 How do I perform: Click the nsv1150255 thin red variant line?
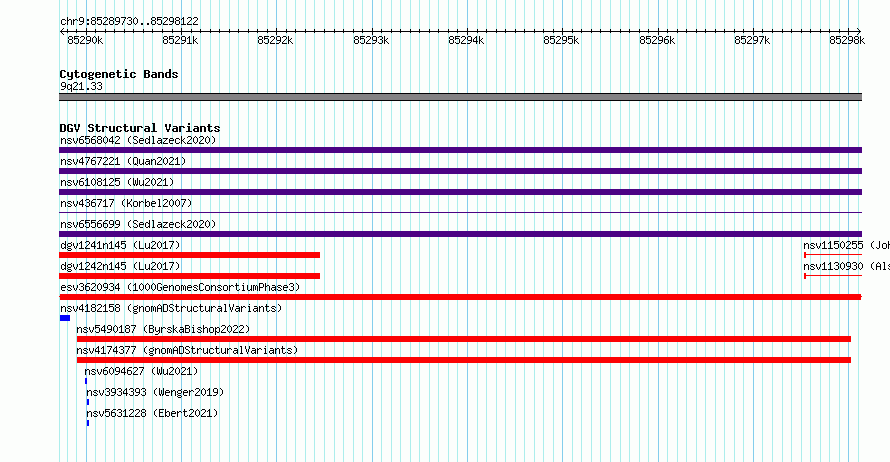pos(833,255)
